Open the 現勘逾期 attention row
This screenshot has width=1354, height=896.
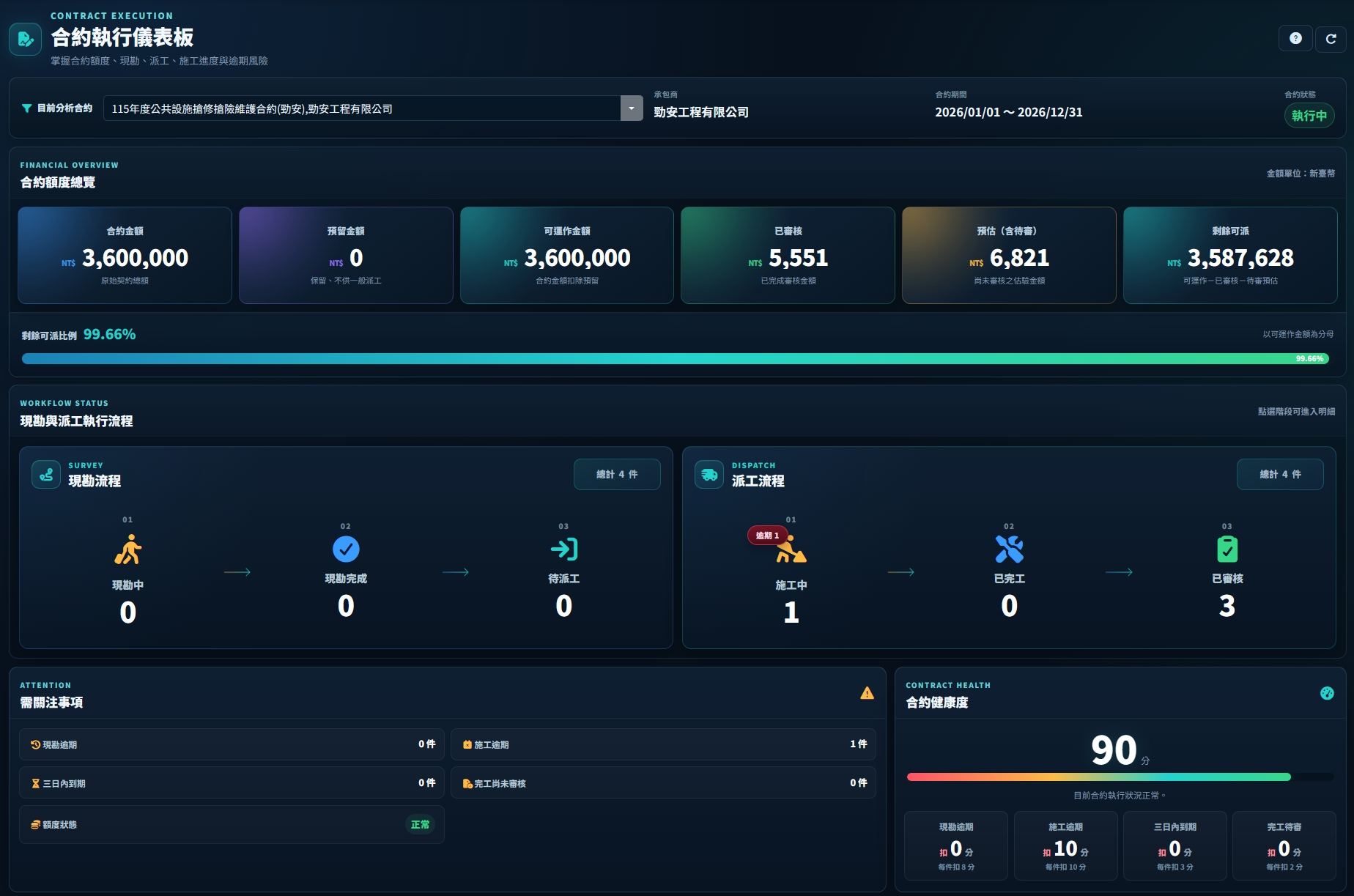tap(232, 744)
